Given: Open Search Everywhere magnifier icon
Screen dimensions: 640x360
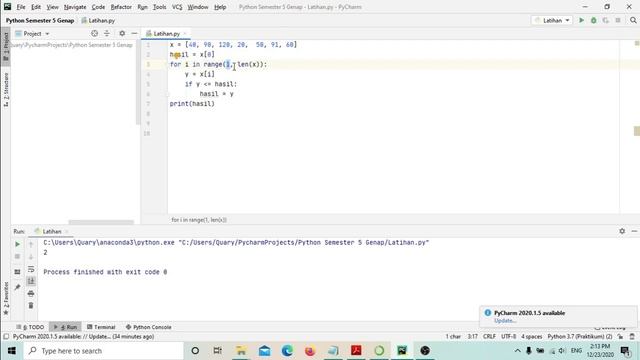Looking at the screenshot, I should 633,20.
